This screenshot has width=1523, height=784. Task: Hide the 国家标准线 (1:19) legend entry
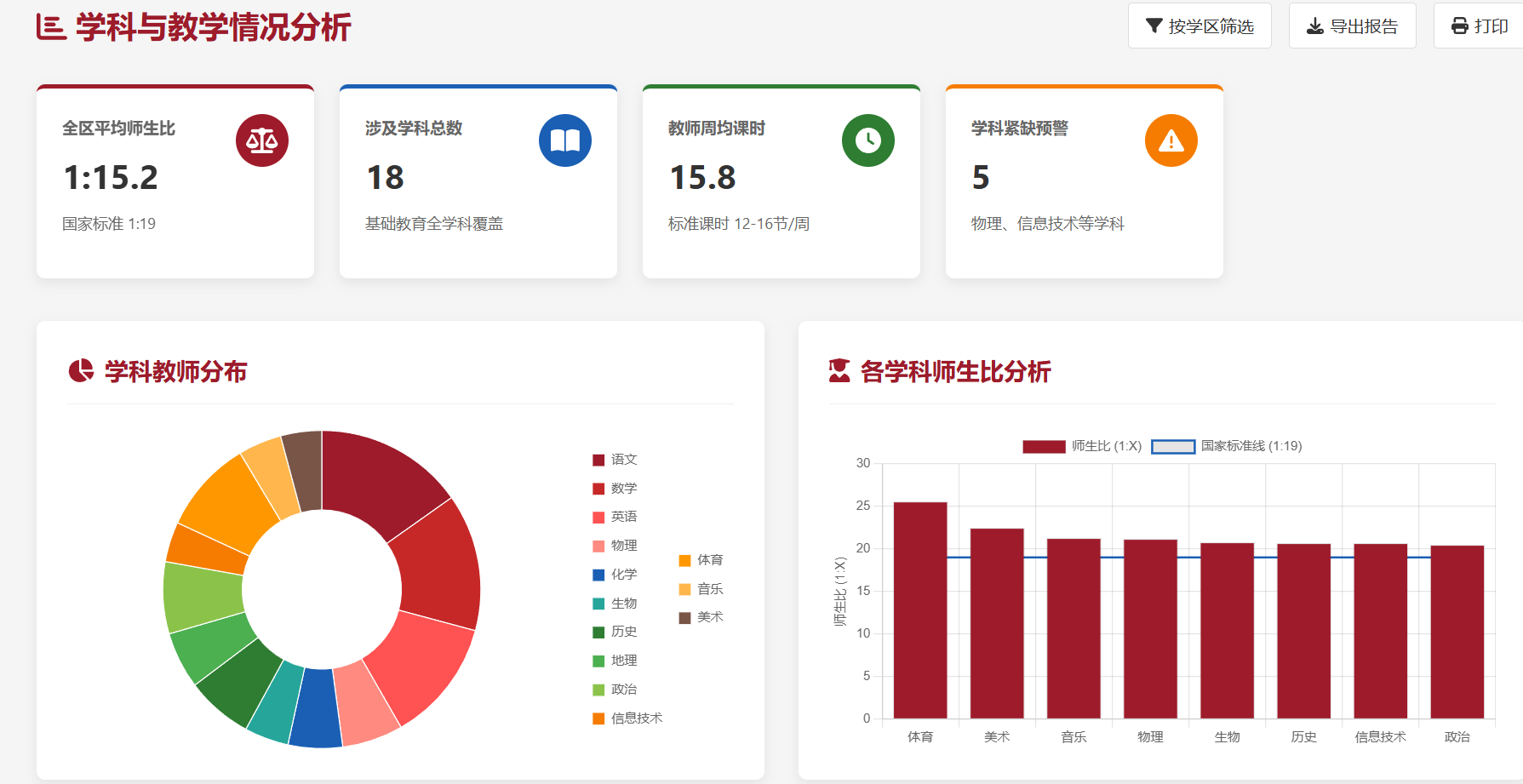click(x=1227, y=446)
